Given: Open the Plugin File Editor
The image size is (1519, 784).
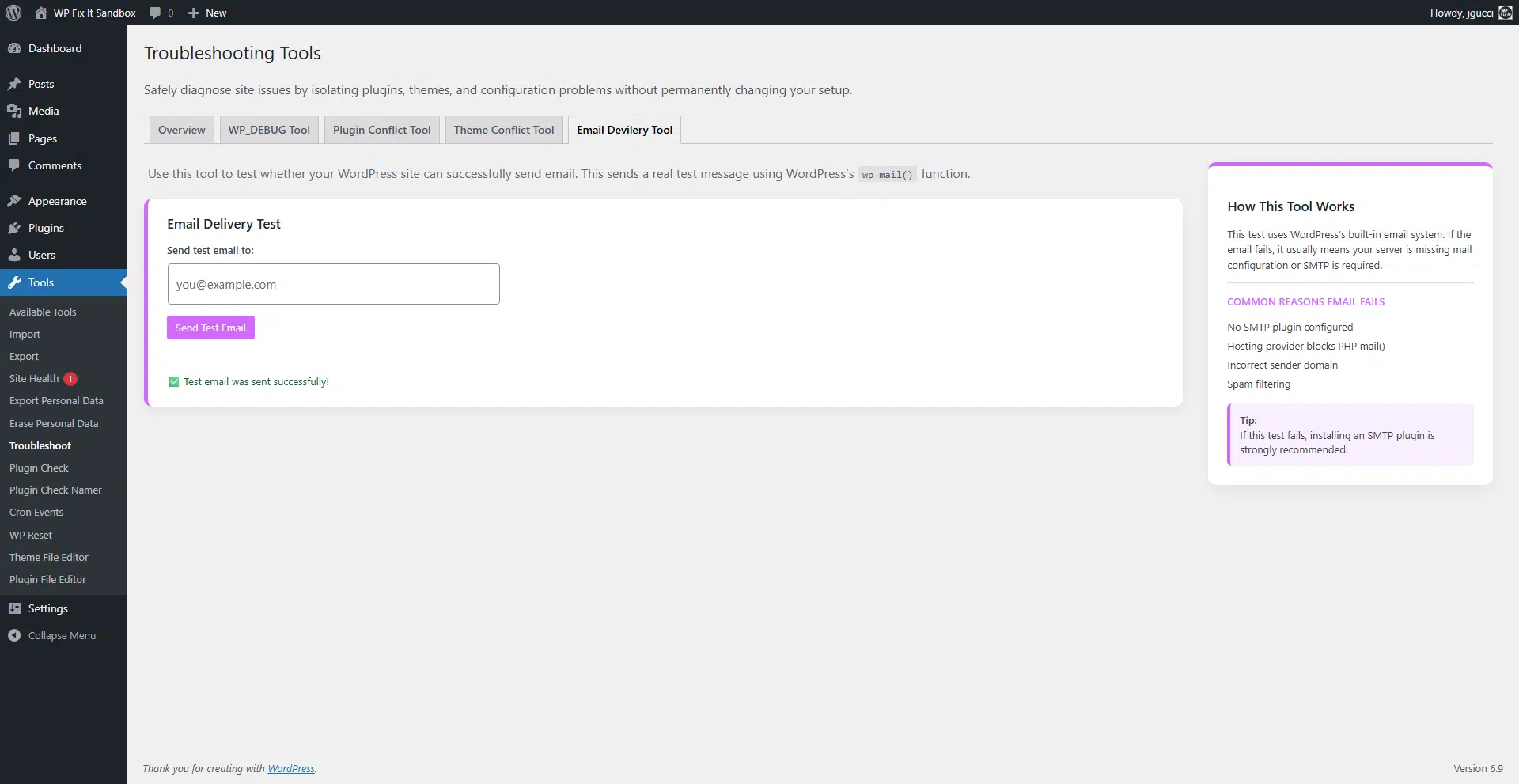Looking at the screenshot, I should (47, 579).
